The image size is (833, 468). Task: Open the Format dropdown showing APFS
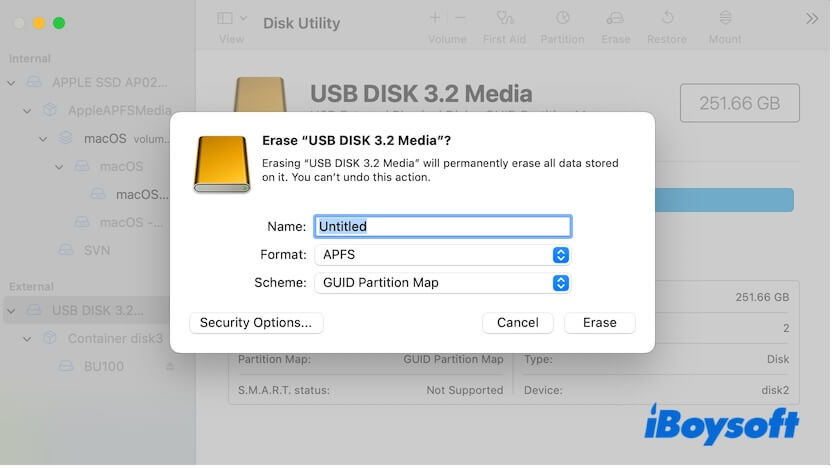pyautogui.click(x=442, y=255)
